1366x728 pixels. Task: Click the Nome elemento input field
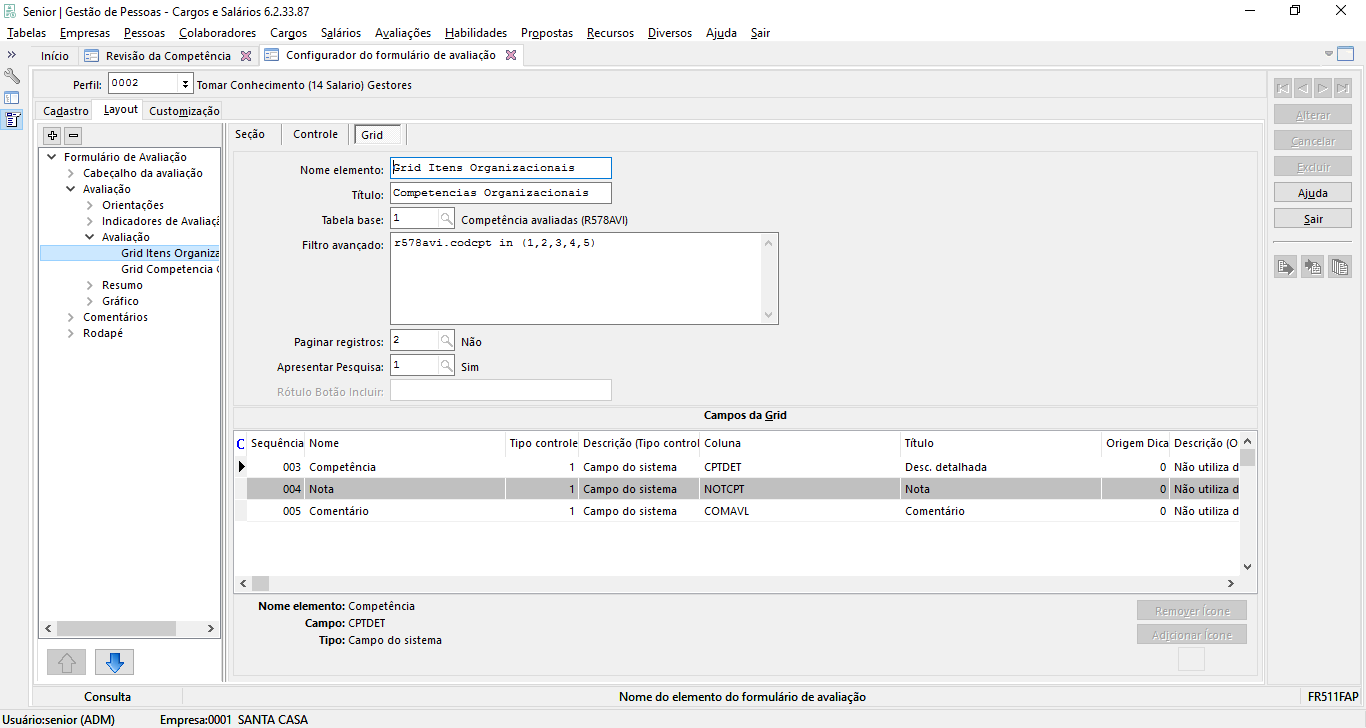click(500, 168)
